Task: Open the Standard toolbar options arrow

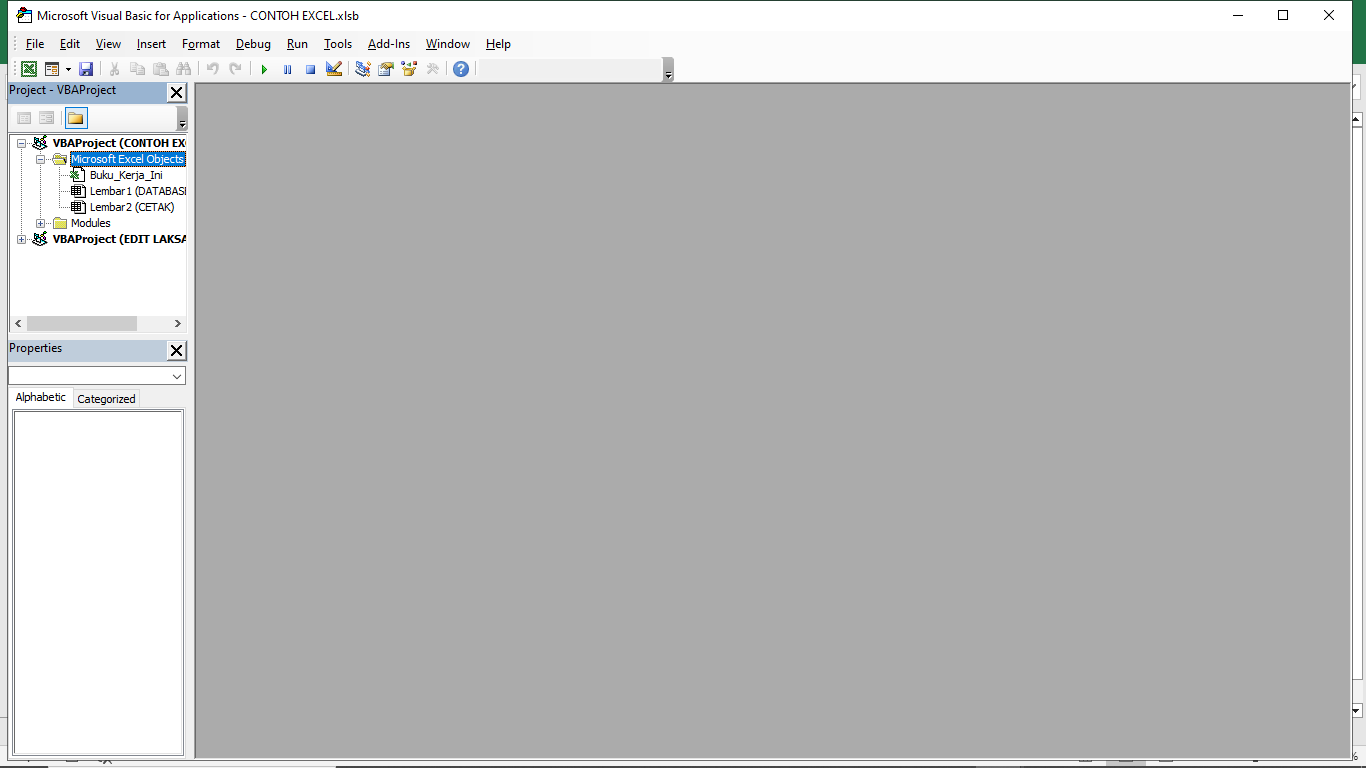Action: [668, 70]
